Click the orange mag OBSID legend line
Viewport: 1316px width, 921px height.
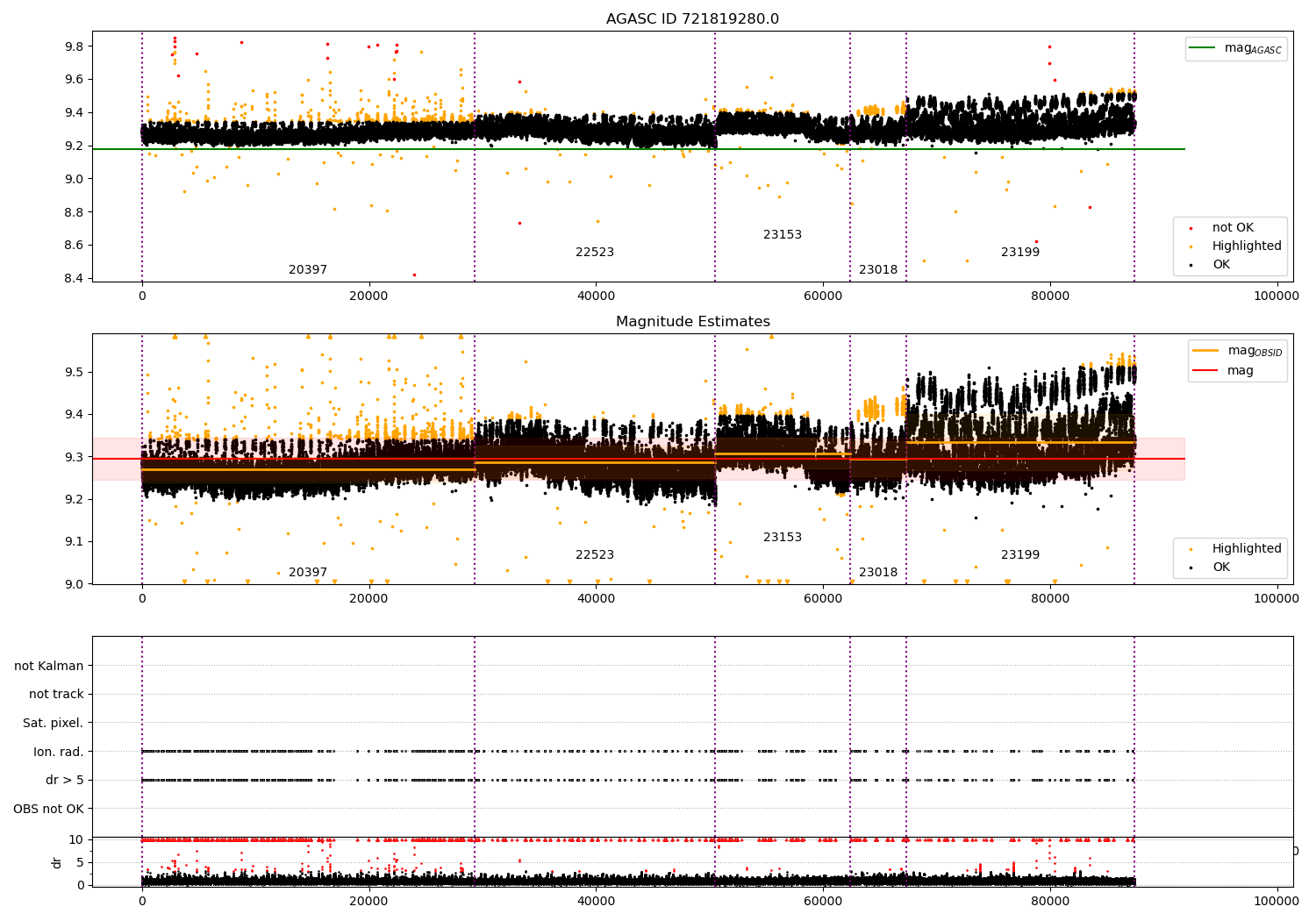1205,351
